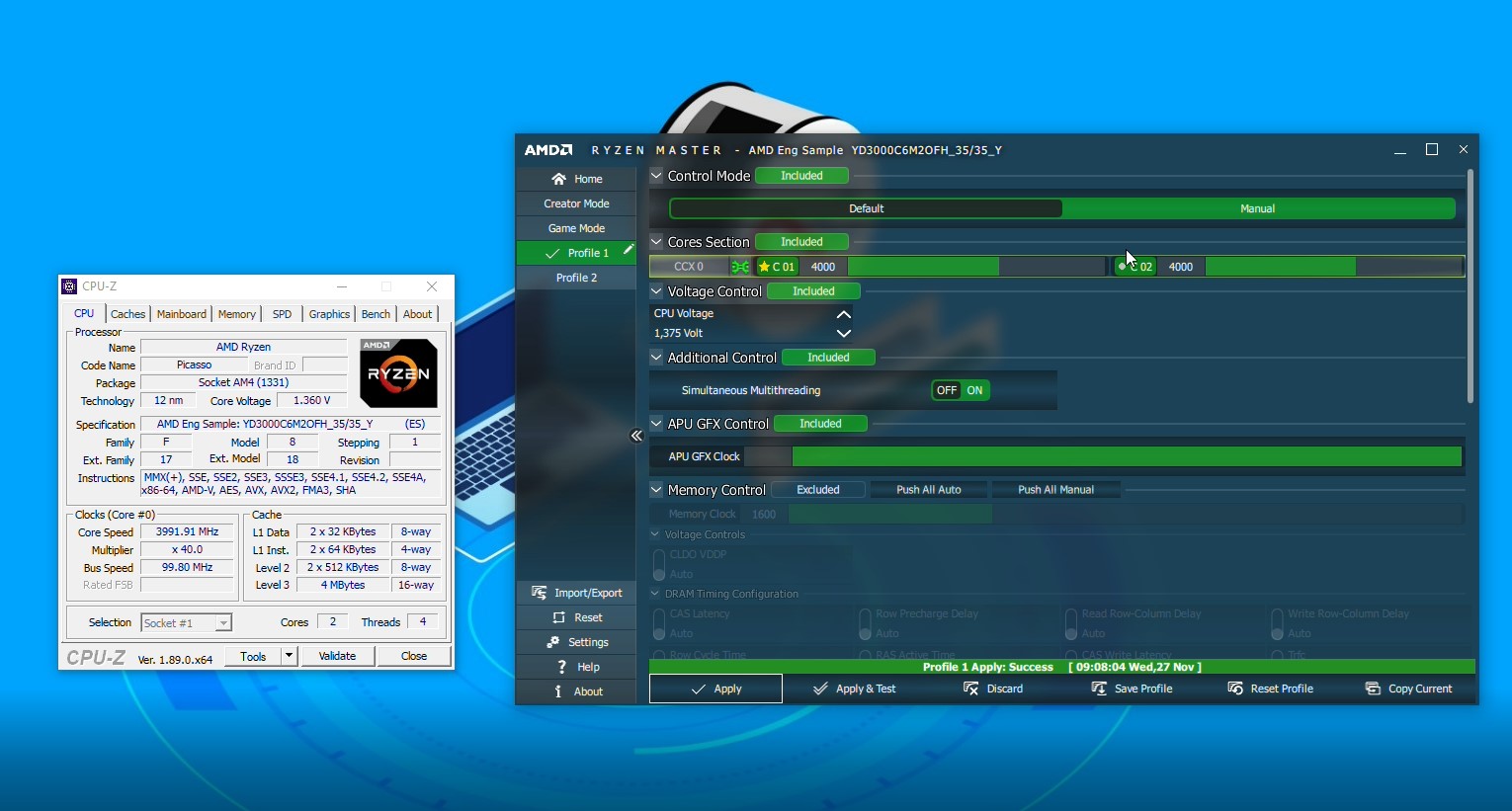Switch to Graphics tab in CPU-Z
This screenshot has width=1512, height=811.
(x=329, y=314)
